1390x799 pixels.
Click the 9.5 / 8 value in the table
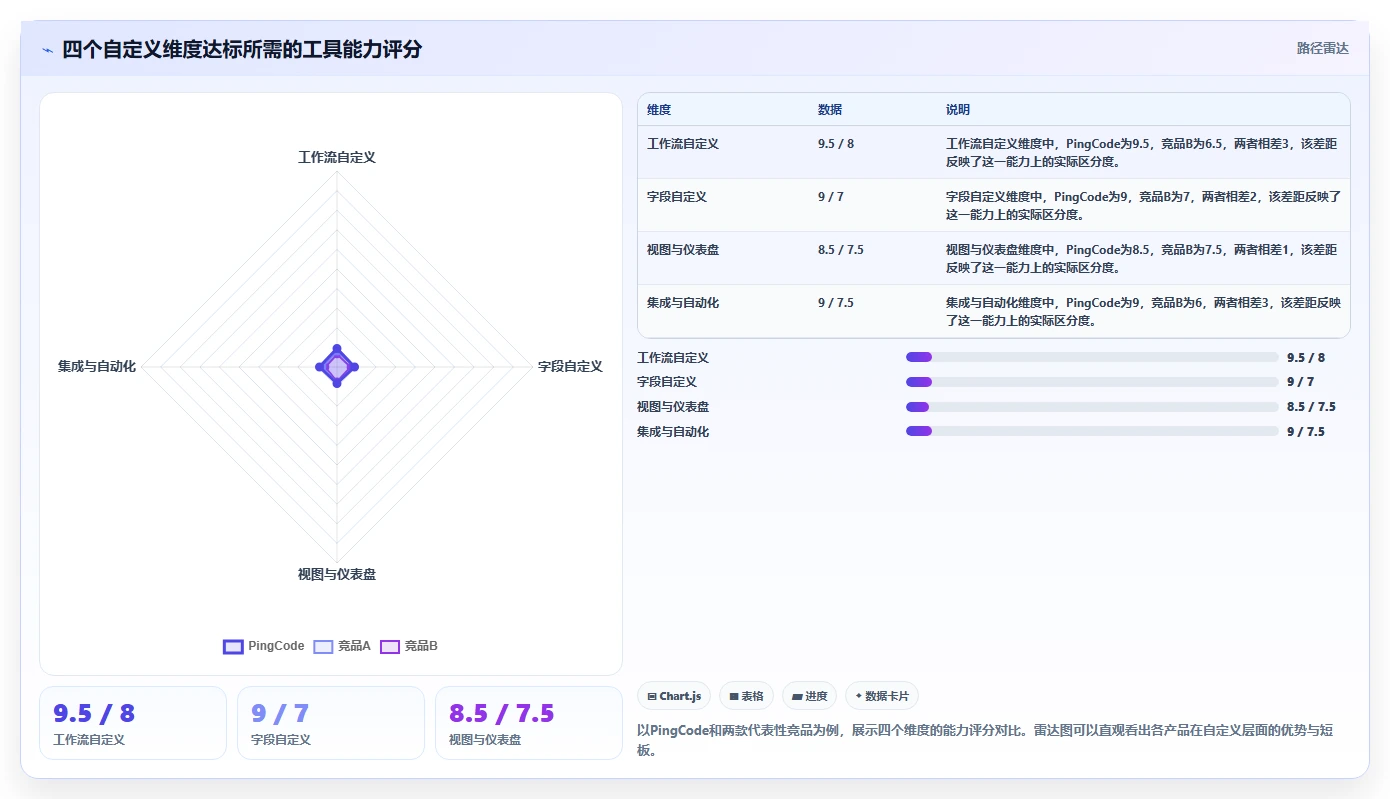836,144
